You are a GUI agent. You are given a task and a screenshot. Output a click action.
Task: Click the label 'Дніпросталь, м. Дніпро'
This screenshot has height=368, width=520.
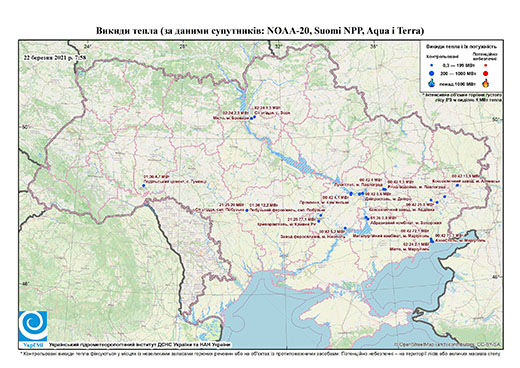388,198
